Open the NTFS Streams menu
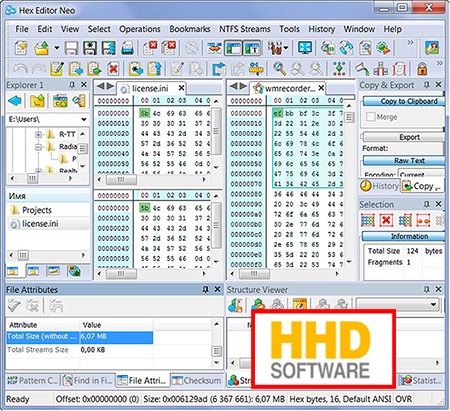 click(x=245, y=29)
